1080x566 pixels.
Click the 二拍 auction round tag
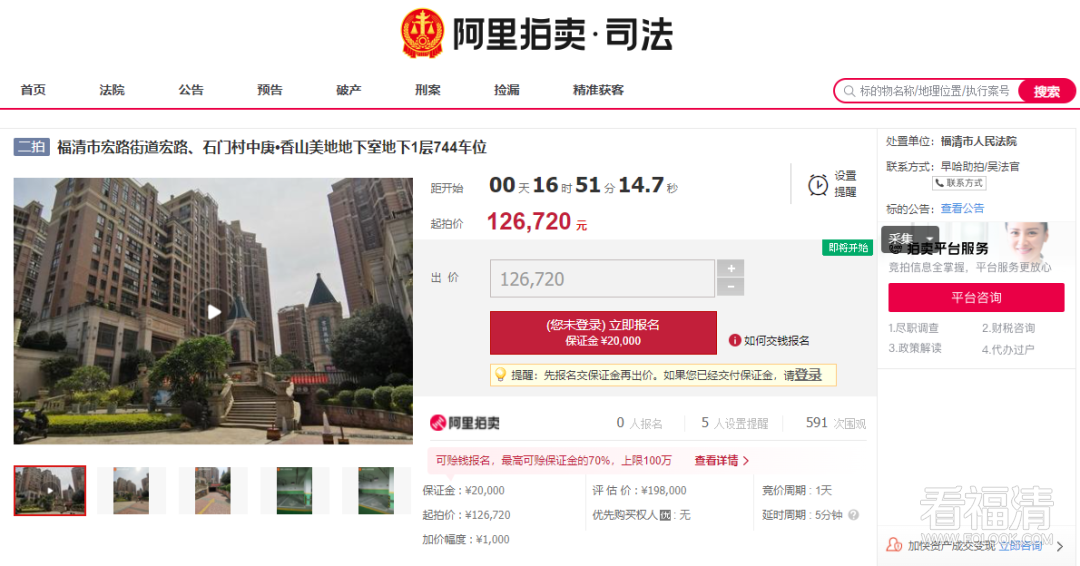[x=32, y=147]
